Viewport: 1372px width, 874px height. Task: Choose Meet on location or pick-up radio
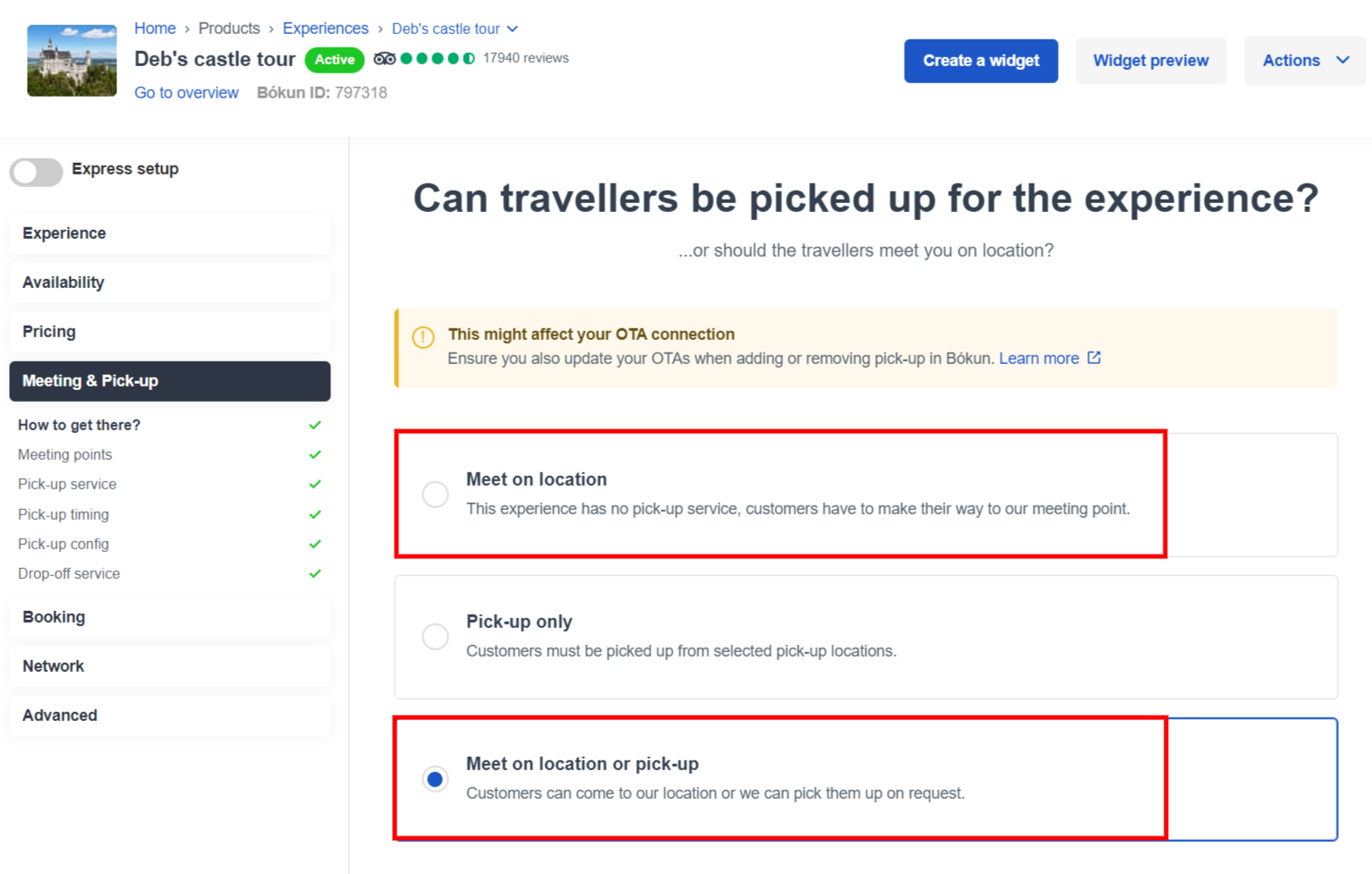[x=435, y=779]
